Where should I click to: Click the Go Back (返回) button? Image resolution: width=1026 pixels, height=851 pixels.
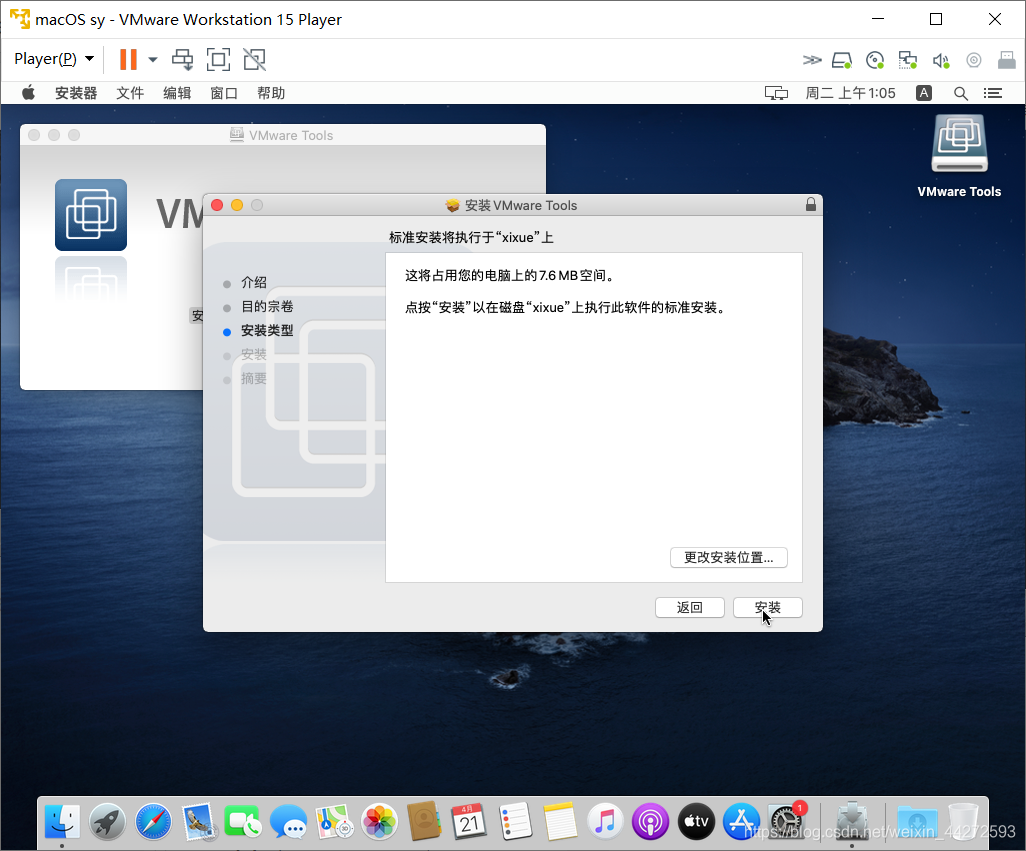[689, 608]
